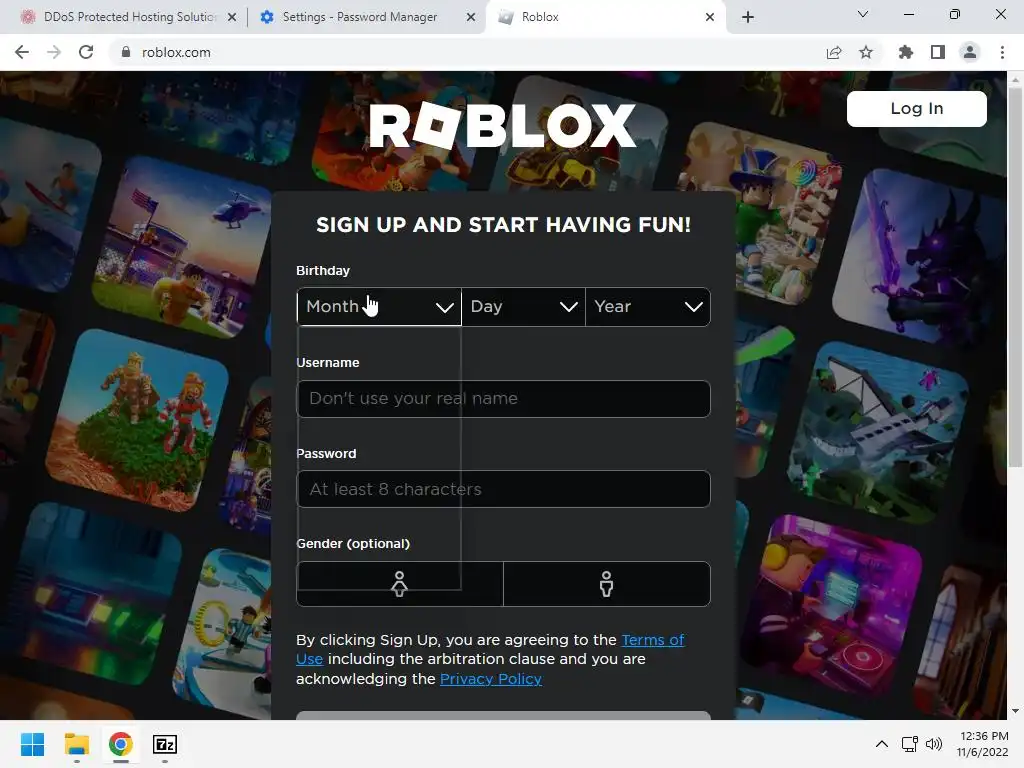Launch File Explorer from the taskbar
Image resolution: width=1024 pixels, height=768 pixels.
(x=76, y=744)
